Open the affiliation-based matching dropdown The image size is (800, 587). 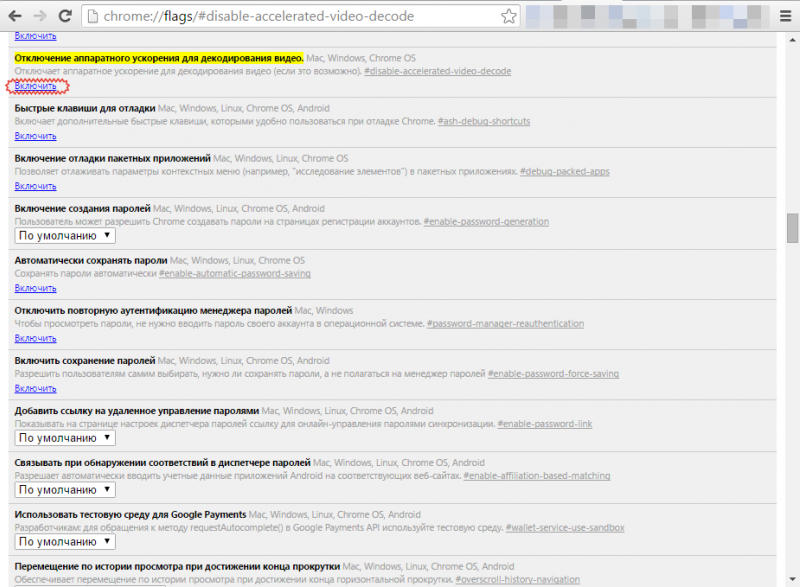(65, 490)
